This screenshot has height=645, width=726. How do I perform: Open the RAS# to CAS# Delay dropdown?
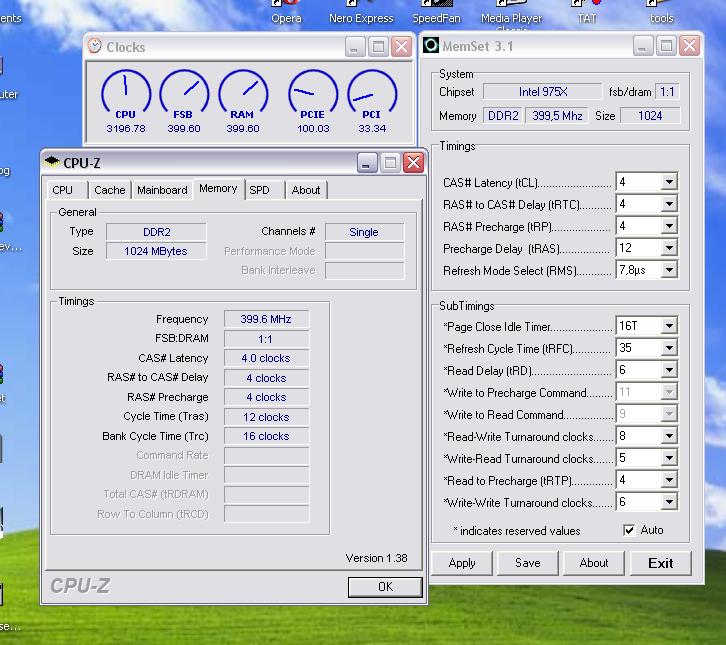[670, 204]
